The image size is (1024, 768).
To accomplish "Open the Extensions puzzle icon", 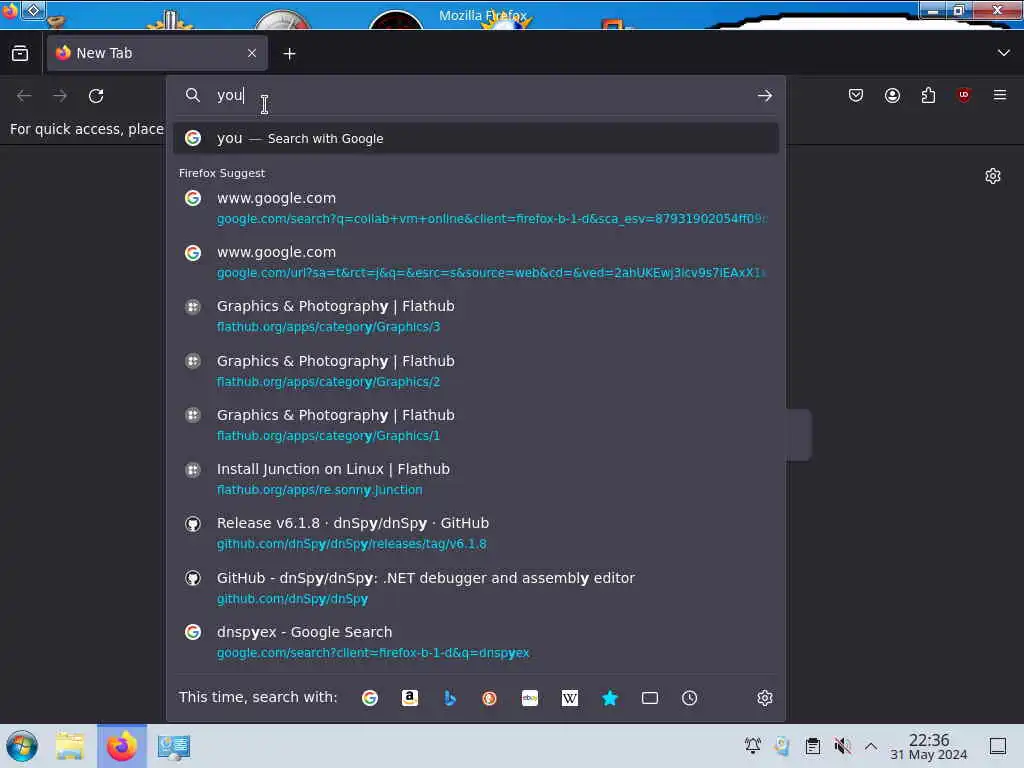I will (x=928, y=95).
